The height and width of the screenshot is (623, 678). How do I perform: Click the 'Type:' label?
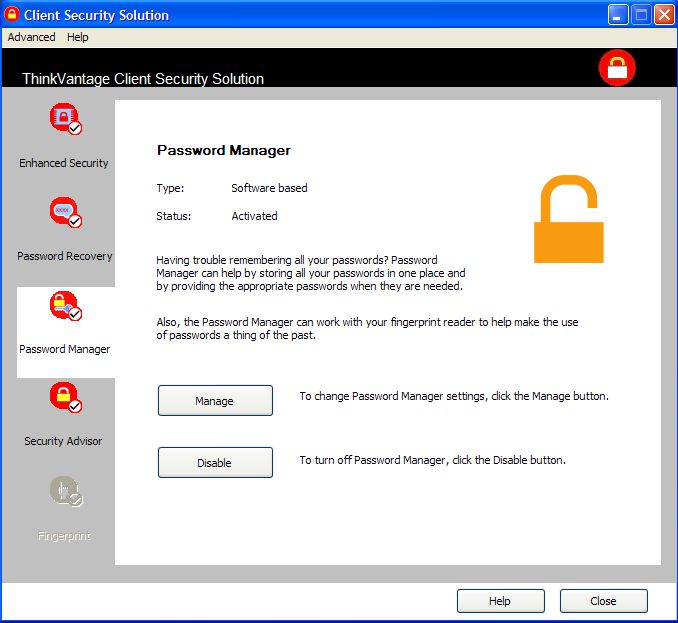pyautogui.click(x=170, y=188)
